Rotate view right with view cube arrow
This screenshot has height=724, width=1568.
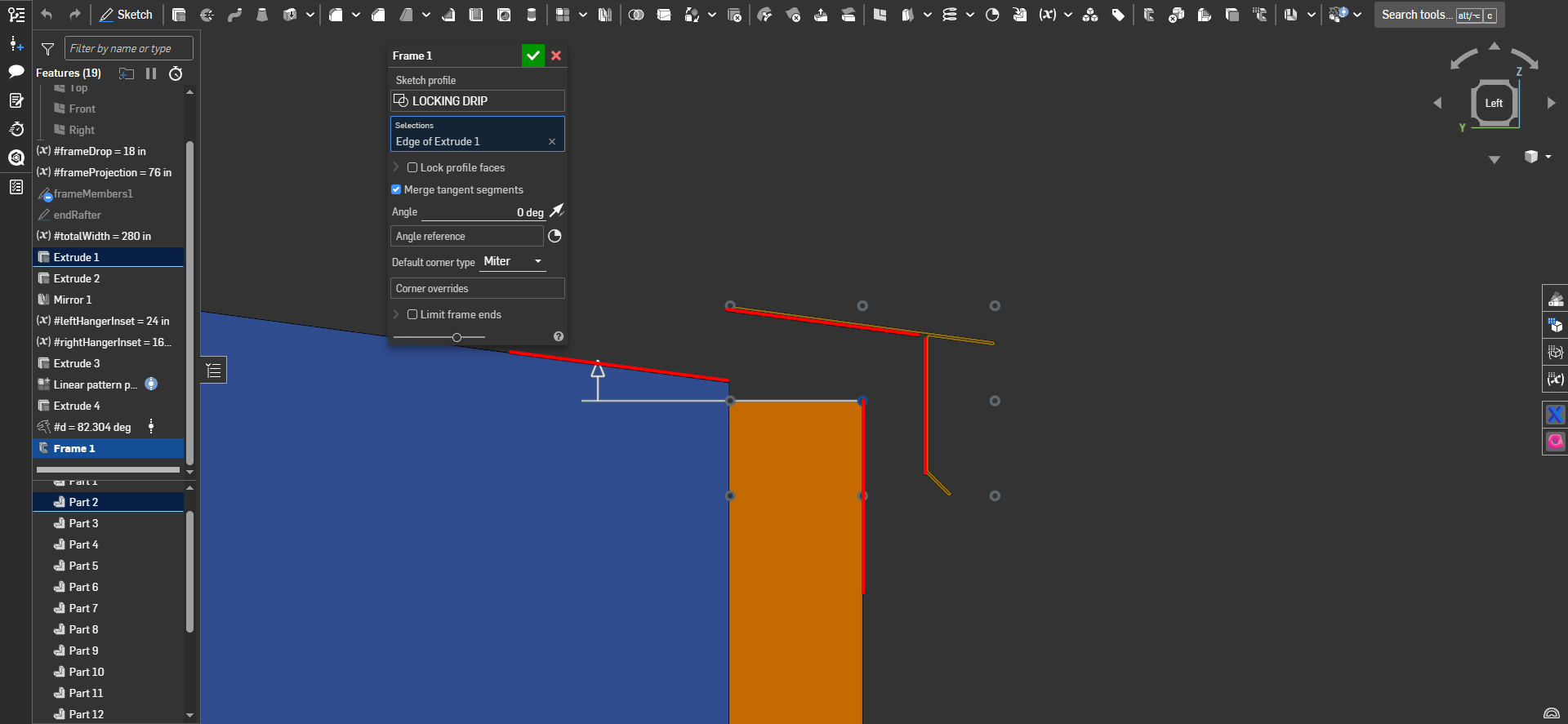coord(1551,103)
